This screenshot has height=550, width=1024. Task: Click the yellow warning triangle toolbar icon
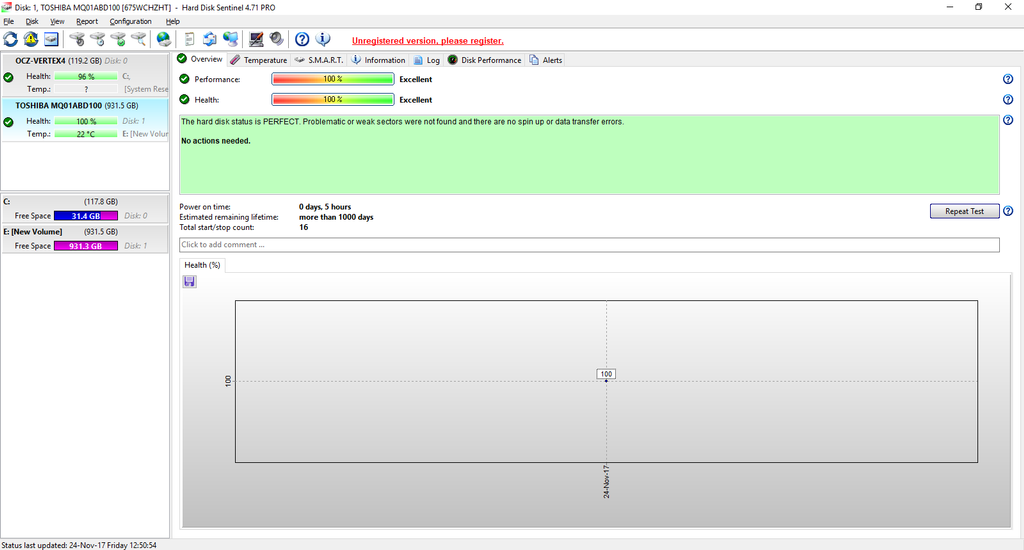pyautogui.click(x=31, y=40)
